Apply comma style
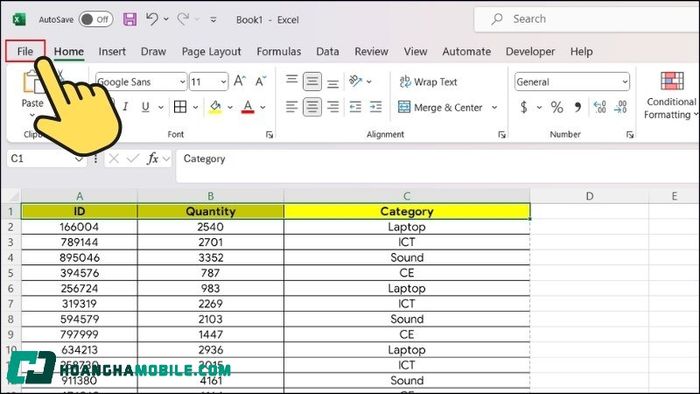This screenshot has width=700, height=394. [x=578, y=107]
